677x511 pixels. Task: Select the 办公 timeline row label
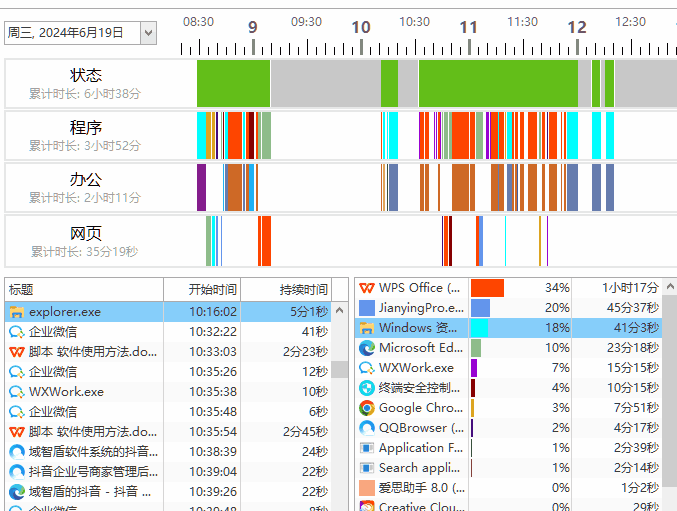[85, 180]
